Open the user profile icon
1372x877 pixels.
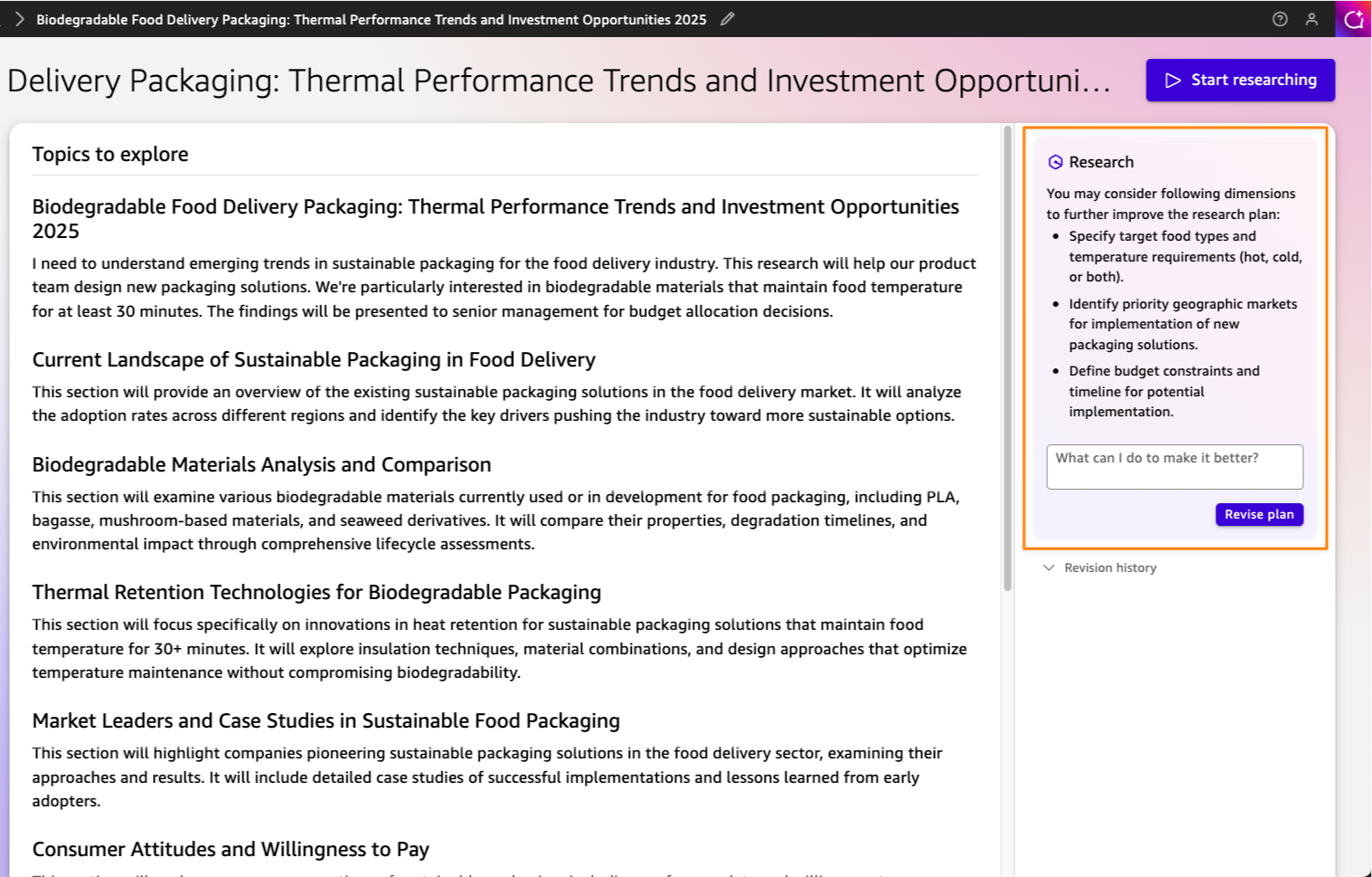click(1310, 19)
